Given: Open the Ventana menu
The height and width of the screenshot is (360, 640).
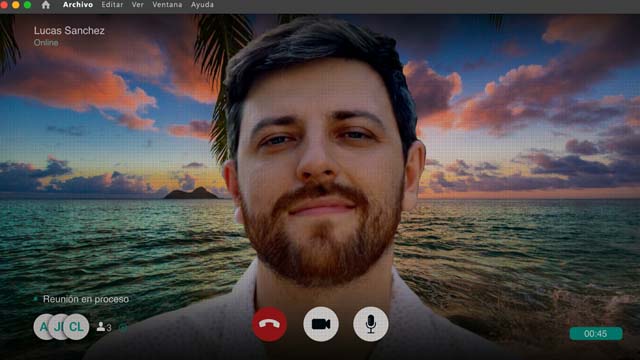Looking at the screenshot, I should click(x=167, y=5).
